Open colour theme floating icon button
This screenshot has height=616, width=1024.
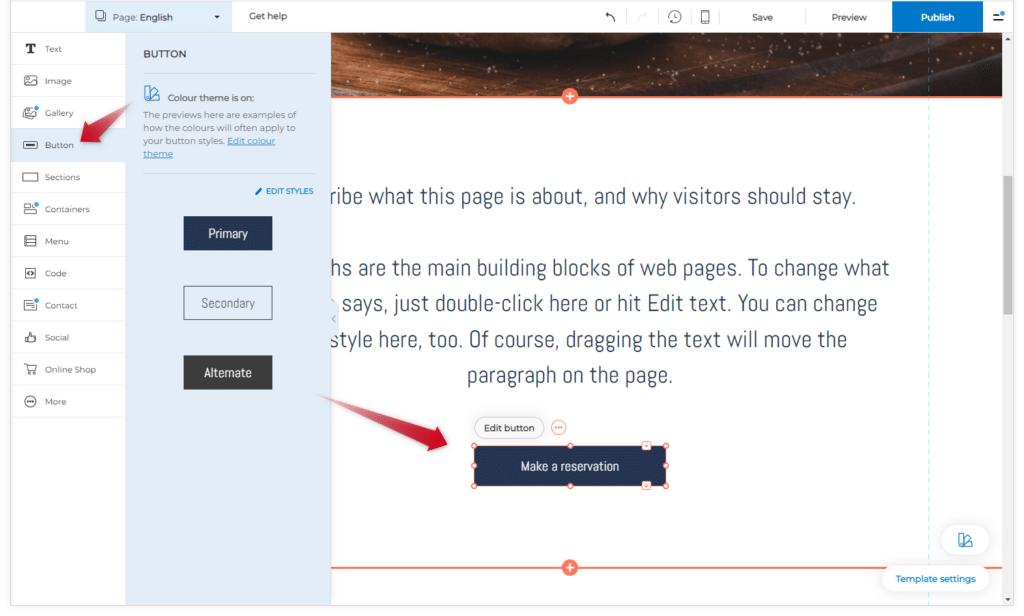click(x=965, y=540)
